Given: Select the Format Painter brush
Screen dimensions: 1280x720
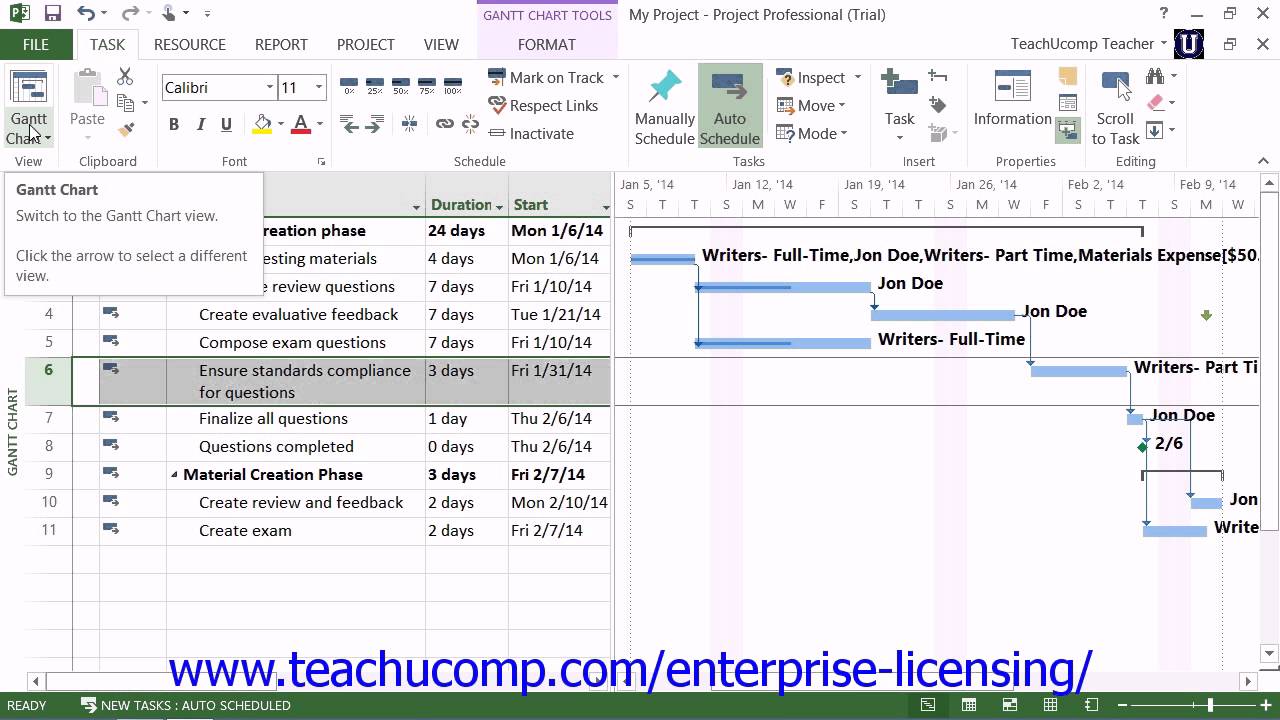Looking at the screenshot, I should [126, 129].
